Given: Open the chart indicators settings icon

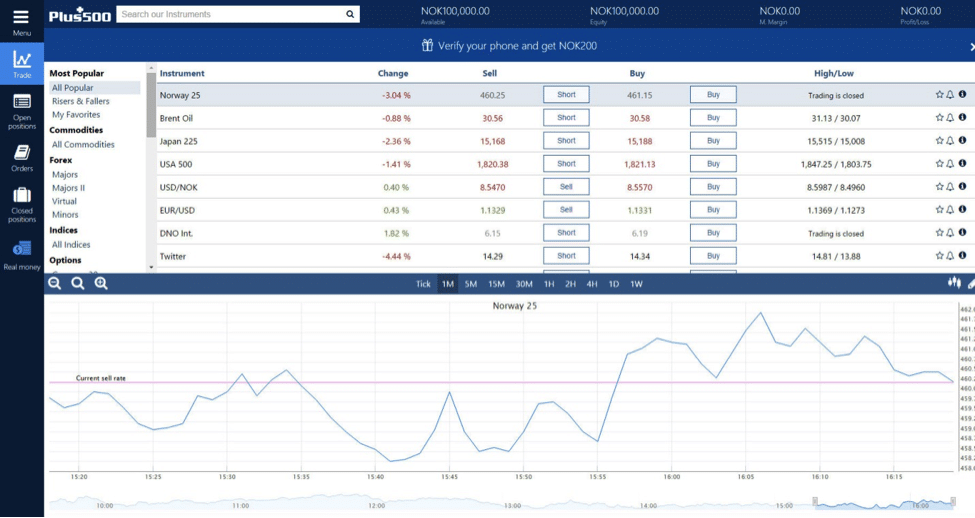Looking at the screenshot, I should 954,283.
